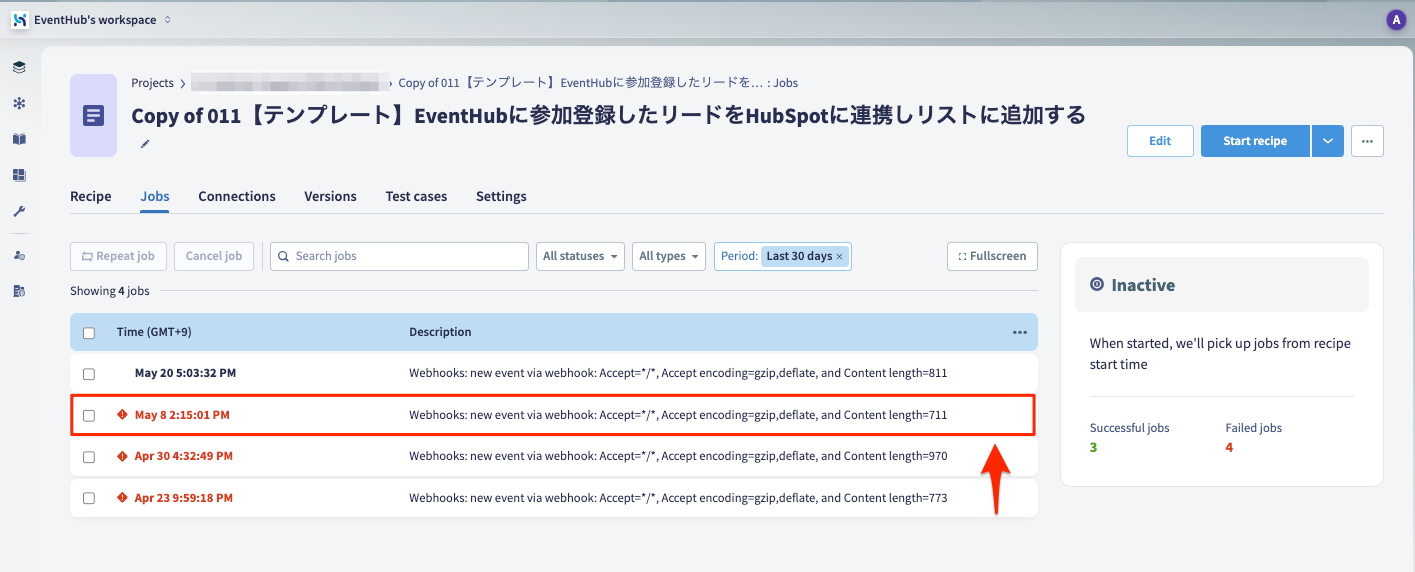The width and height of the screenshot is (1415, 572).
Task: Remove the 'Last 30 days' period filter
Action: (839, 257)
